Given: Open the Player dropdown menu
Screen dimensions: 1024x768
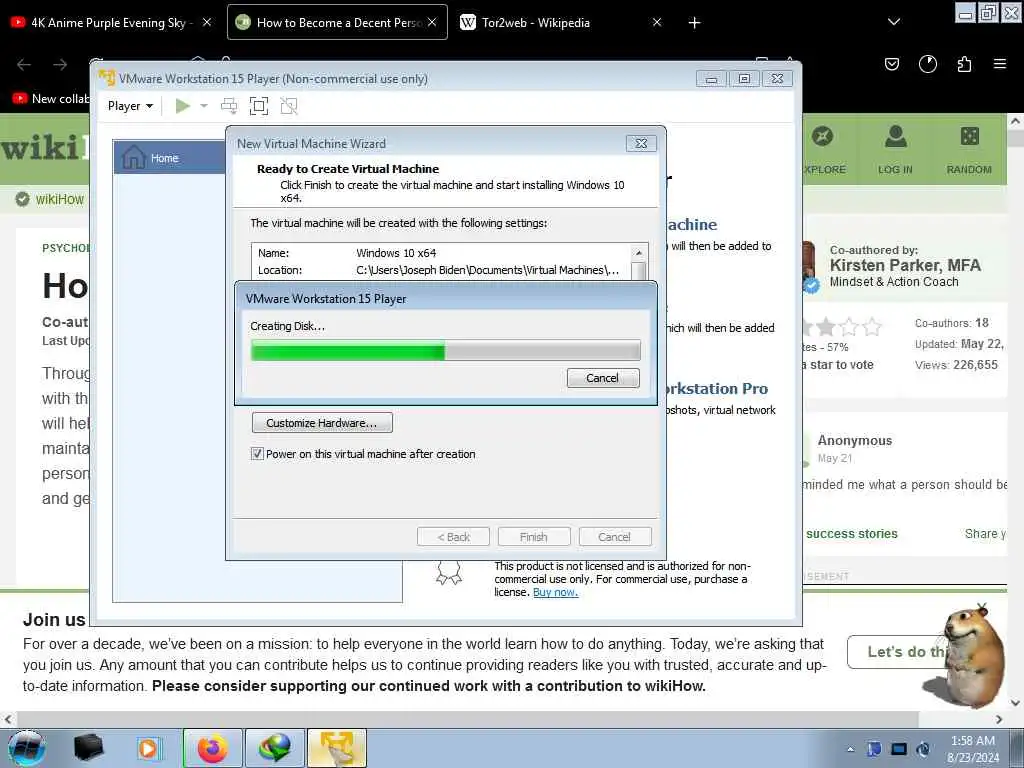Looking at the screenshot, I should coord(130,106).
